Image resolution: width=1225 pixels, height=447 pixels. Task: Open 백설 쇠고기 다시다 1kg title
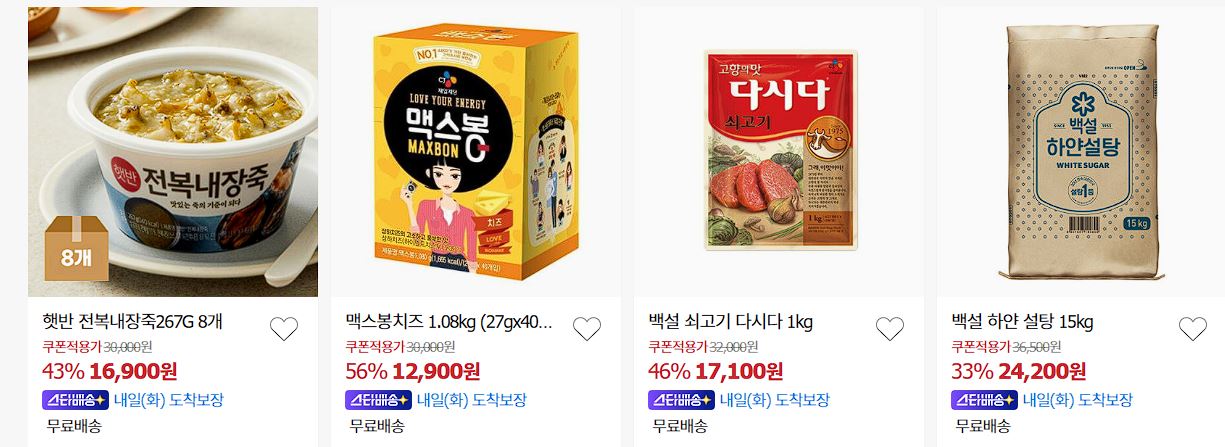pos(731,322)
